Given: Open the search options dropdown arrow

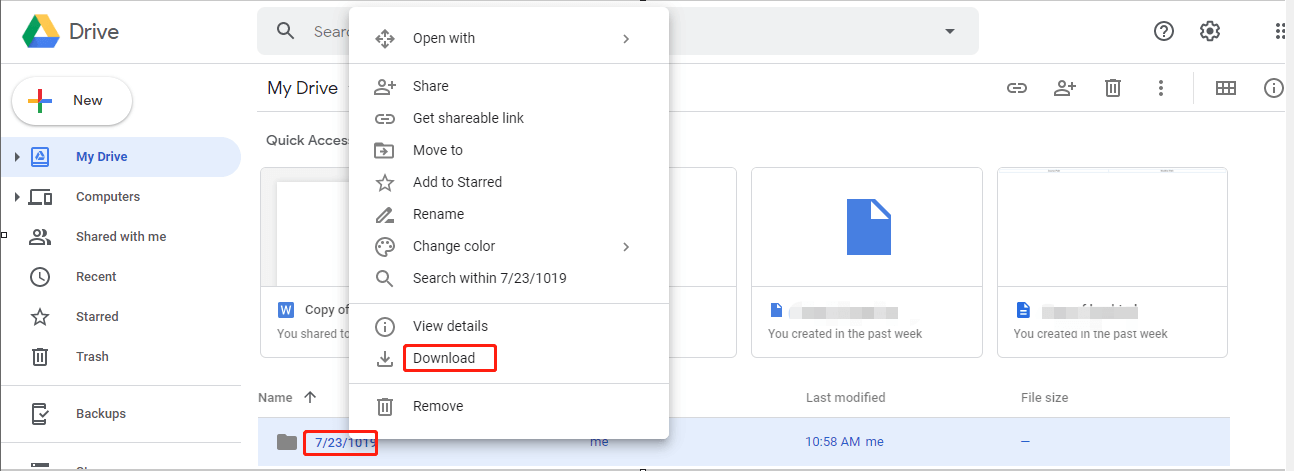Looking at the screenshot, I should [x=950, y=31].
